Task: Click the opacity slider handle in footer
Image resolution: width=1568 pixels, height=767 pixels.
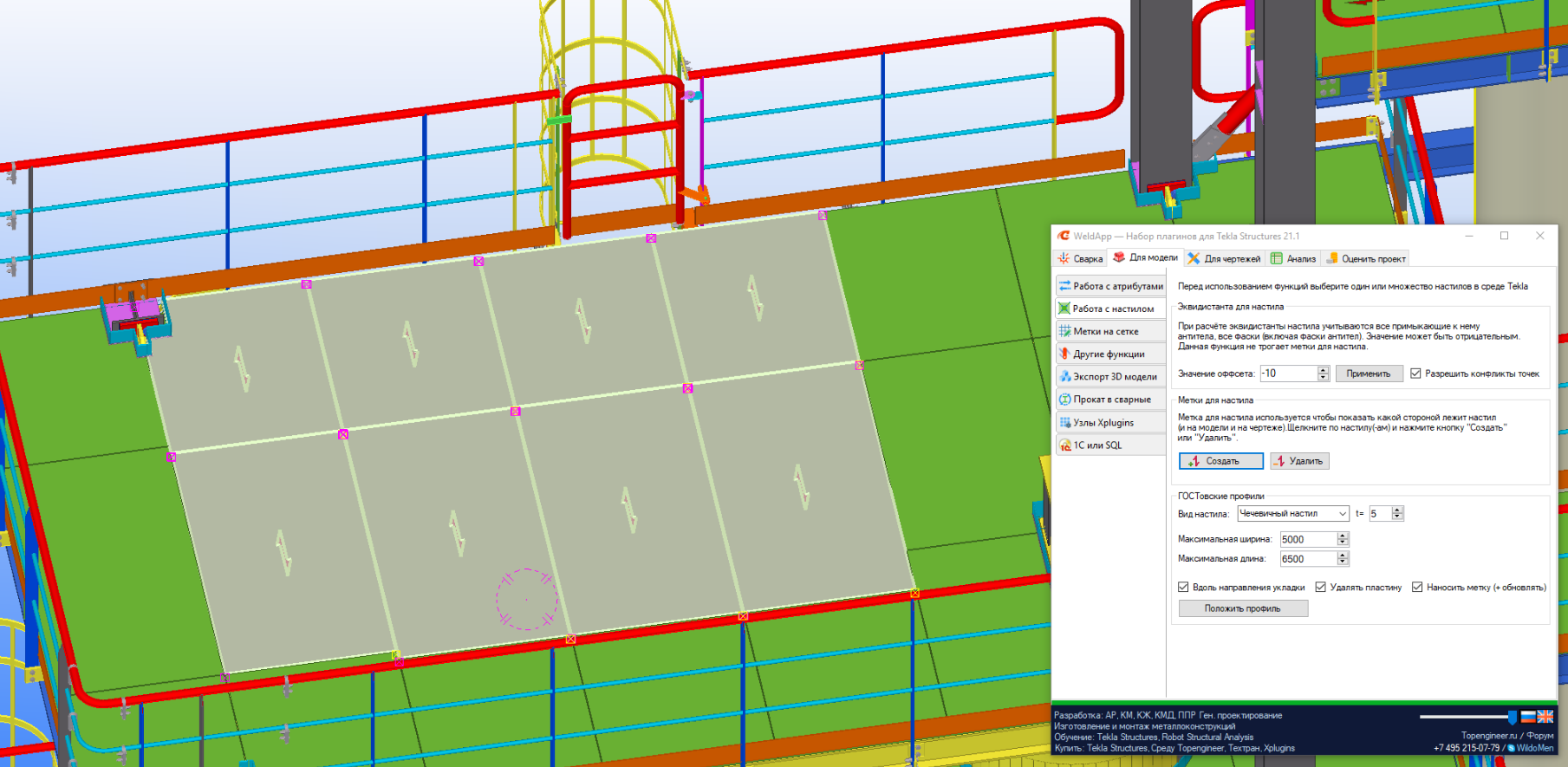Action: 1513,717
